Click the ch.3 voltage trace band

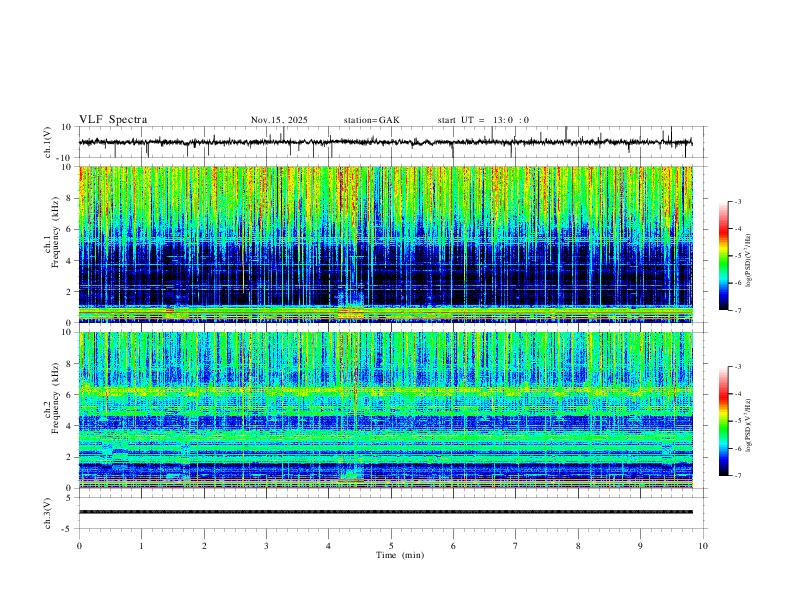(x=386, y=512)
